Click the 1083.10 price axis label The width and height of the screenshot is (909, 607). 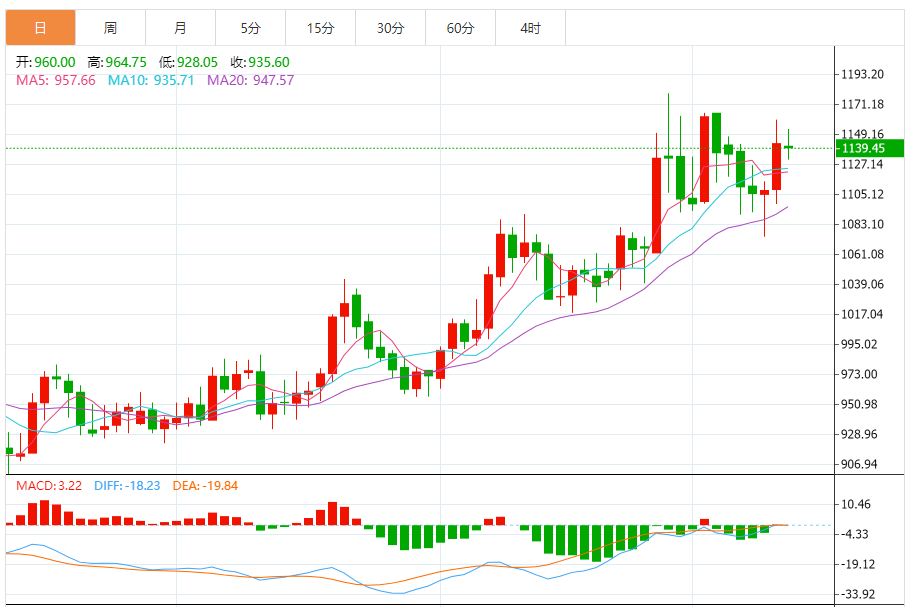coord(863,224)
